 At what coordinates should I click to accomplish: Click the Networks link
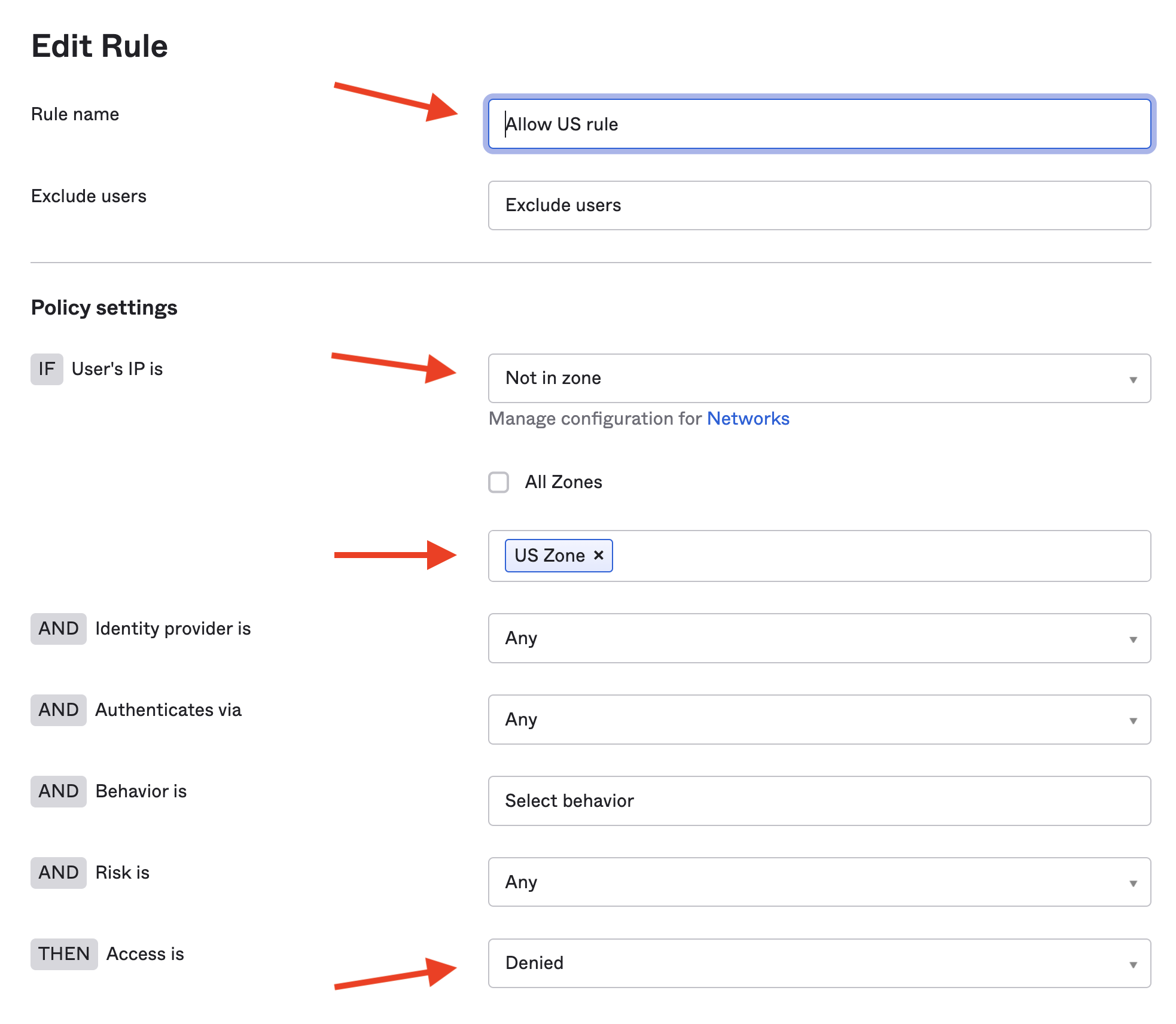click(x=748, y=419)
